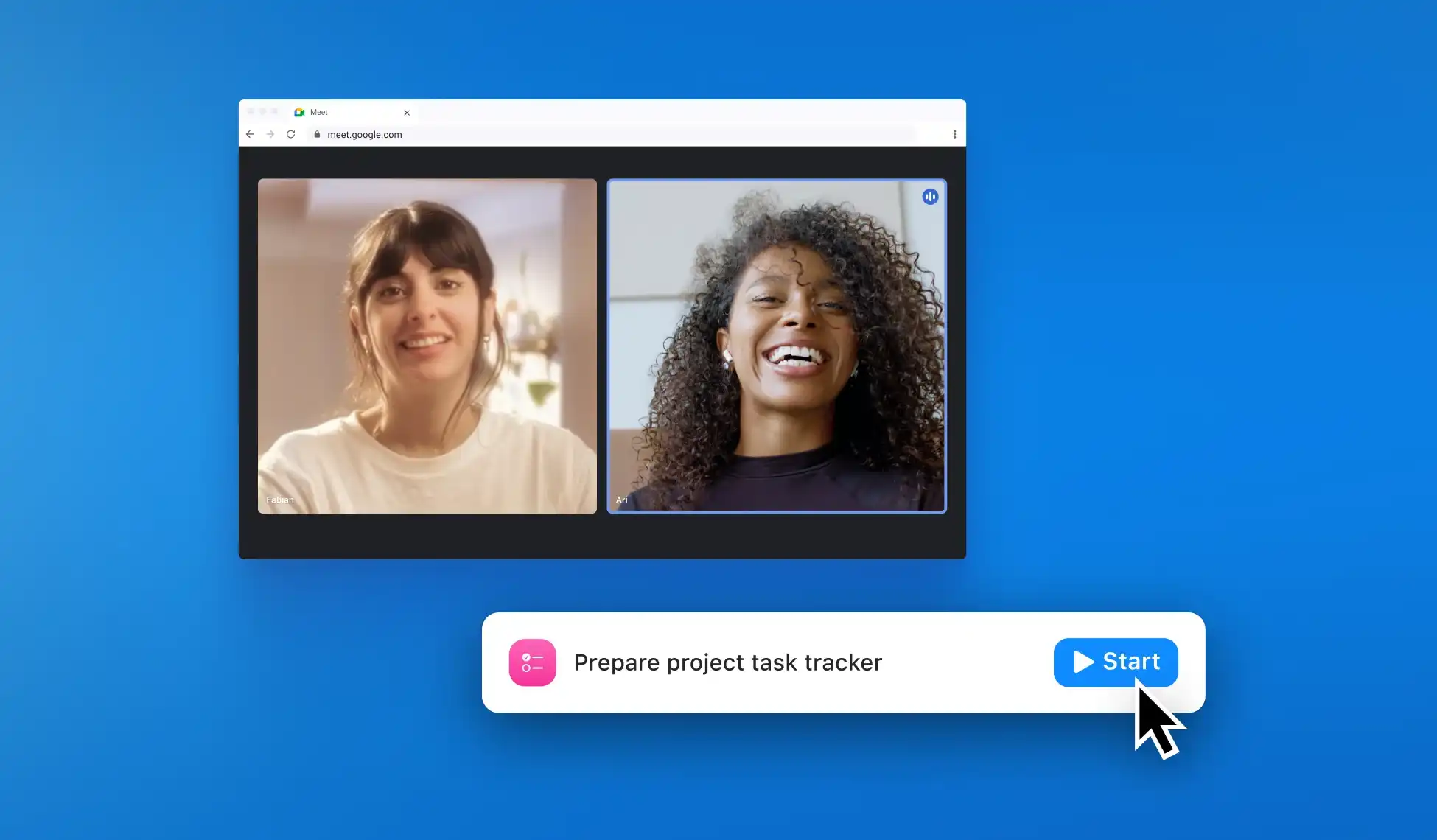Viewport: 1437px width, 840px height.
Task: Click the Ari name label
Action: [x=621, y=500]
